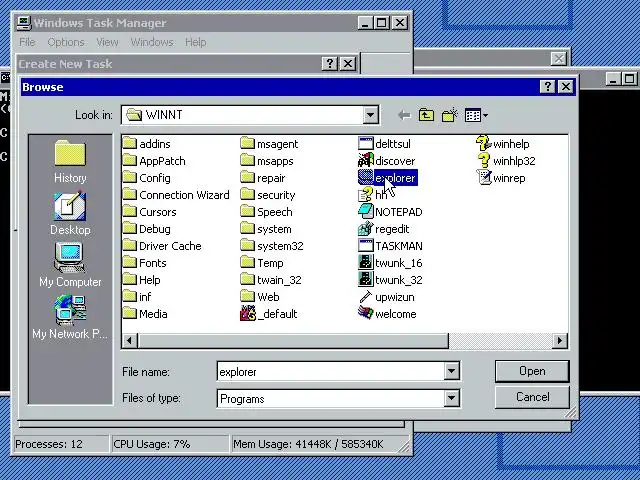Image resolution: width=640 pixels, height=480 pixels.
Task: Select the NOTEPAD program
Action: click(390, 212)
